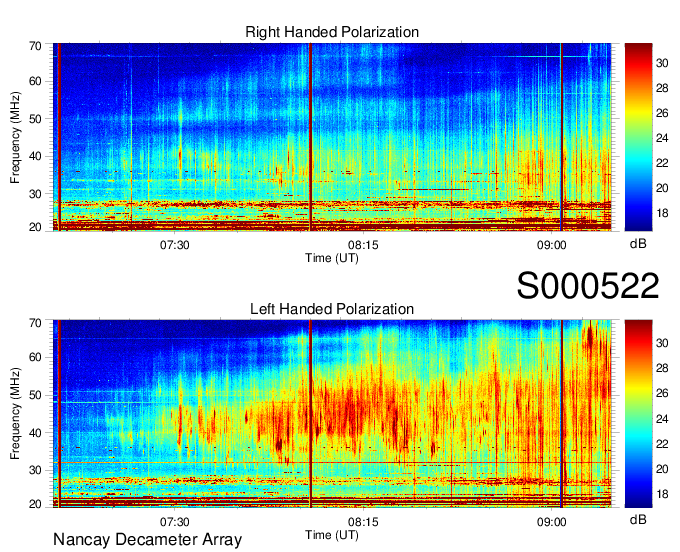Viewport: 680px width, 552px height.
Task: Click the "70" frequency tick of bottom plot
Action: [x=35, y=323]
